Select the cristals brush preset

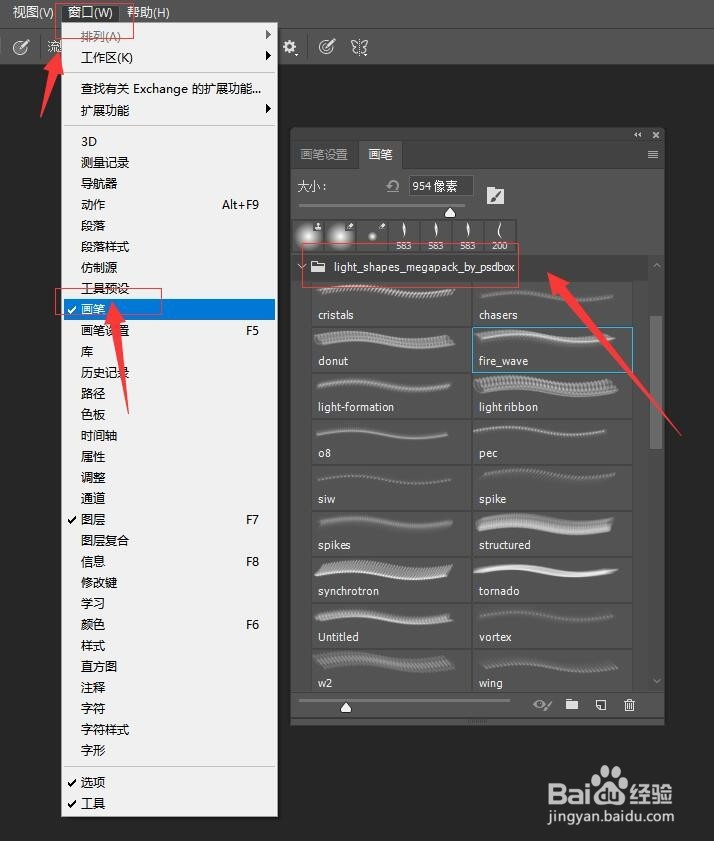coord(390,304)
